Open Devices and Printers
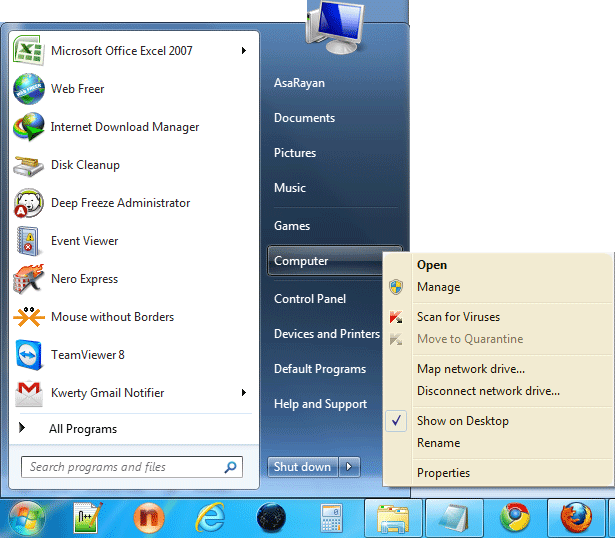Image resolution: width=615 pixels, height=538 pixels. tap(327, 334)
